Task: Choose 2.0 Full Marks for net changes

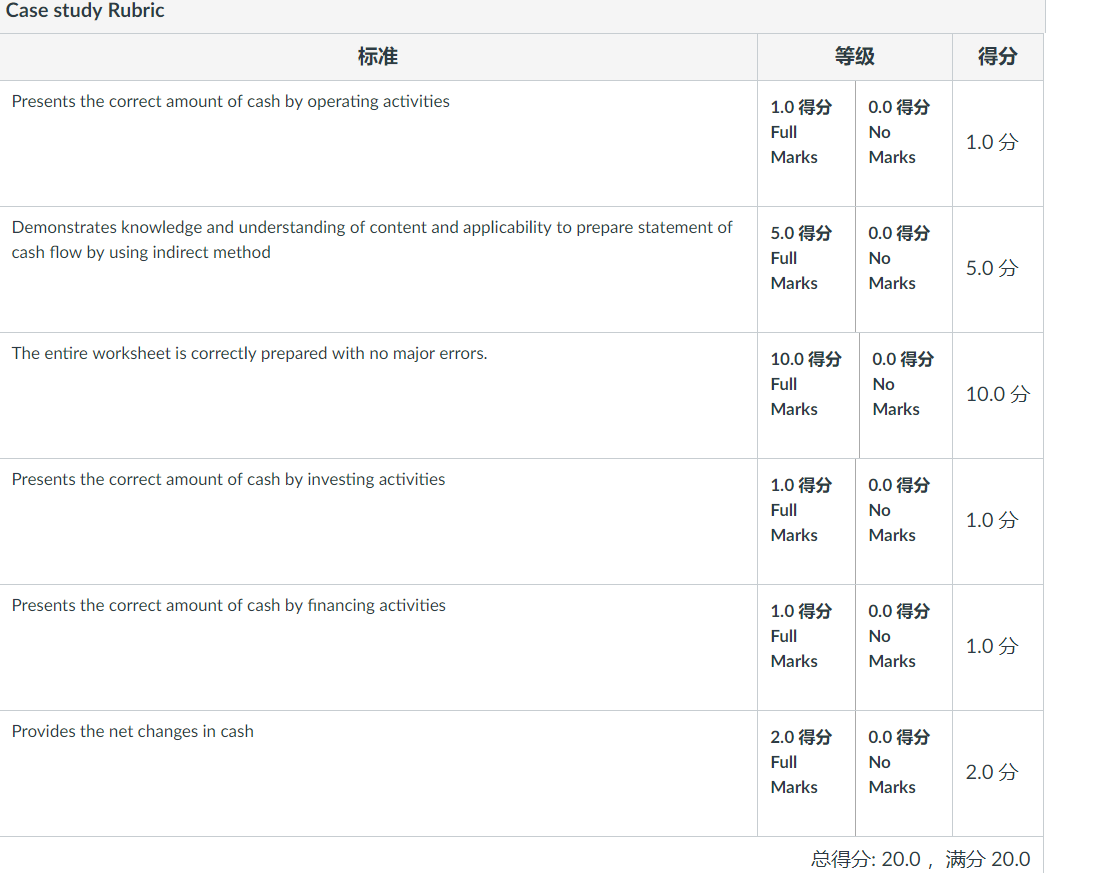Action: coord(806,773)
